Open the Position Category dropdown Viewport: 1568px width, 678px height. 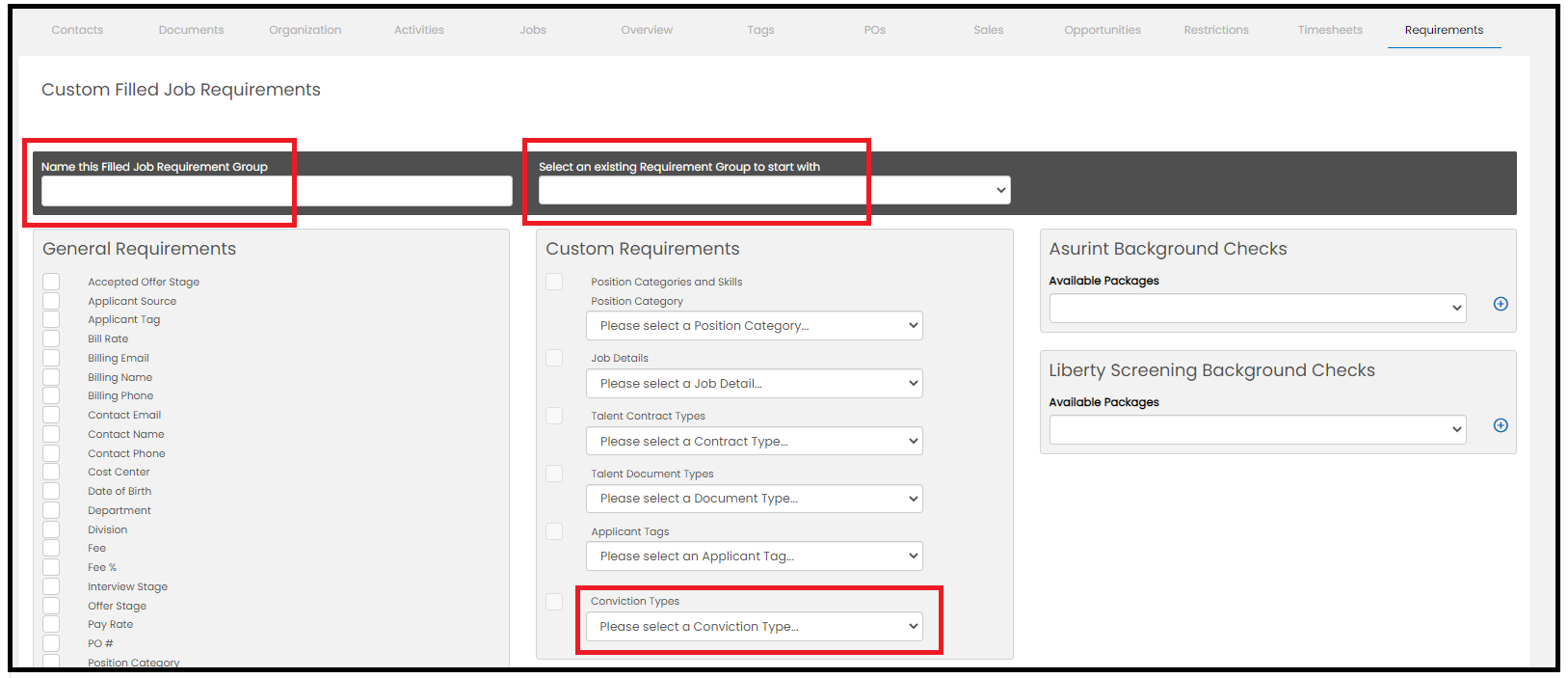[755, 326]
